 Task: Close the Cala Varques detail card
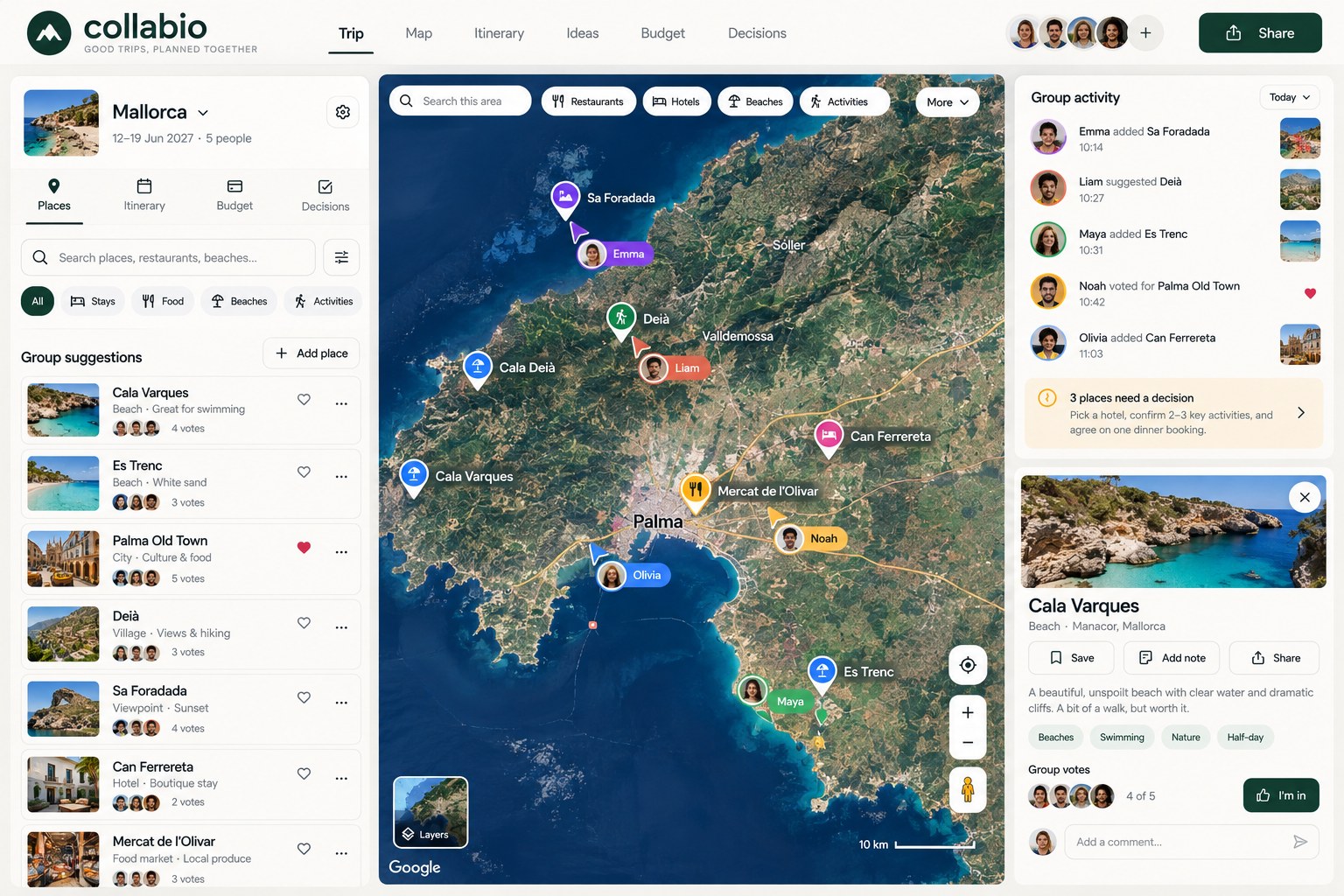click(1305, 497)
